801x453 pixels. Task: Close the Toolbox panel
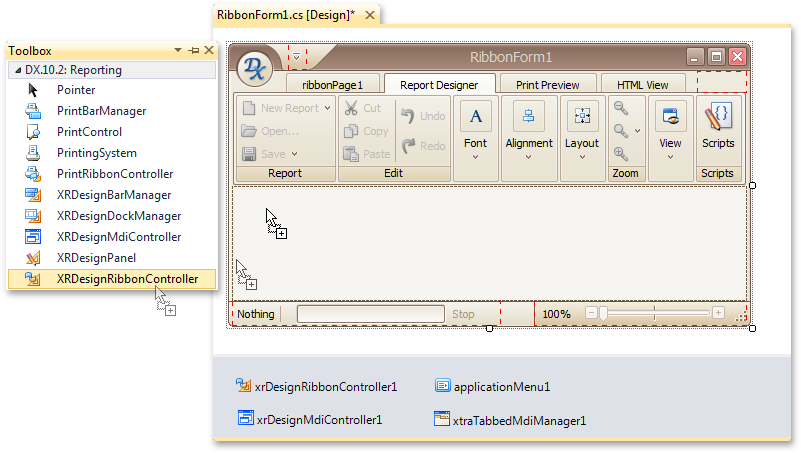point(209,50)
